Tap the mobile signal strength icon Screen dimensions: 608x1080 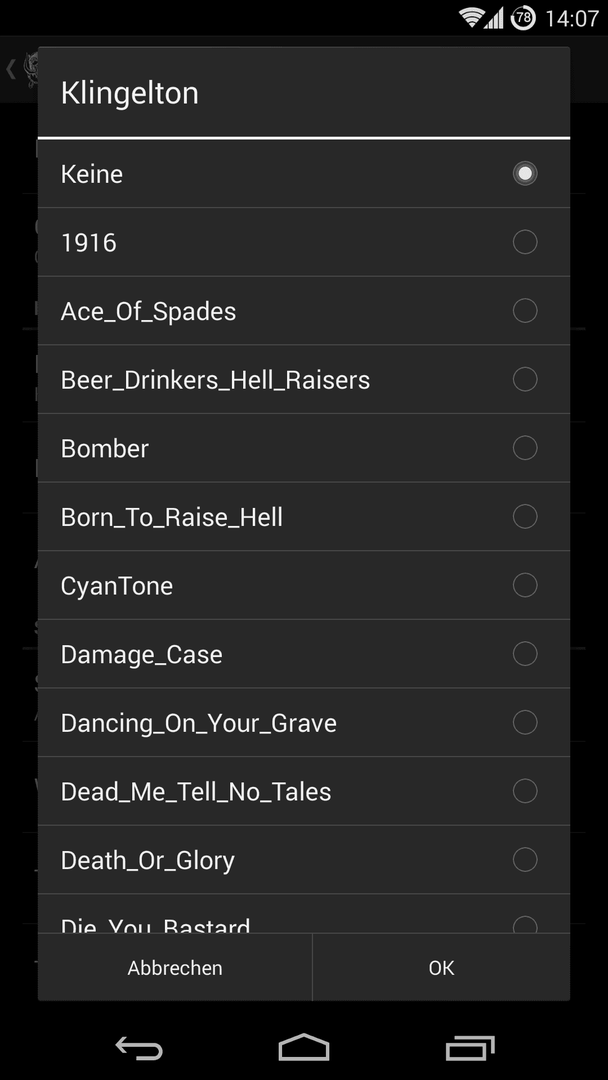pos(493,18)
